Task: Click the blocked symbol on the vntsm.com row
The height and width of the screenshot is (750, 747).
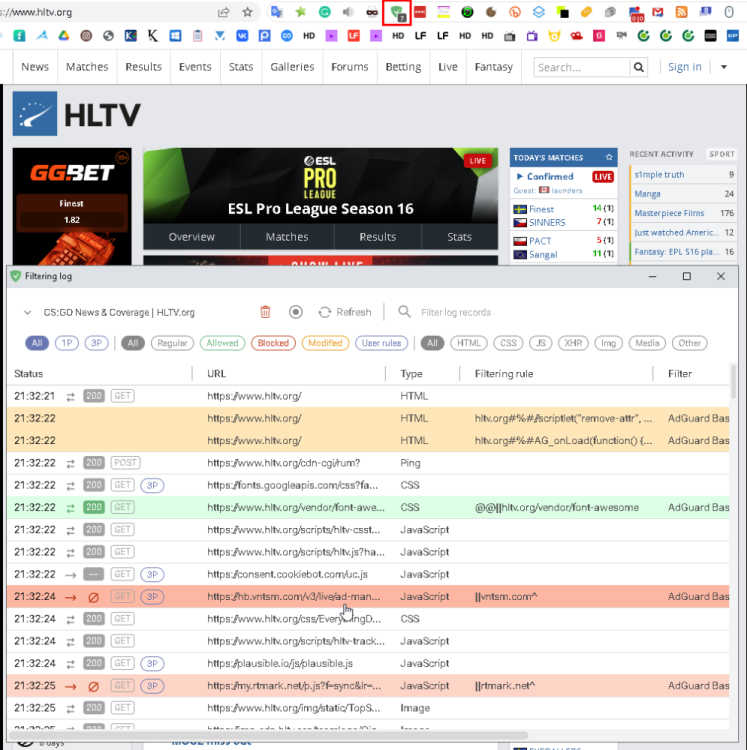Action: click(x=94, y=597)
